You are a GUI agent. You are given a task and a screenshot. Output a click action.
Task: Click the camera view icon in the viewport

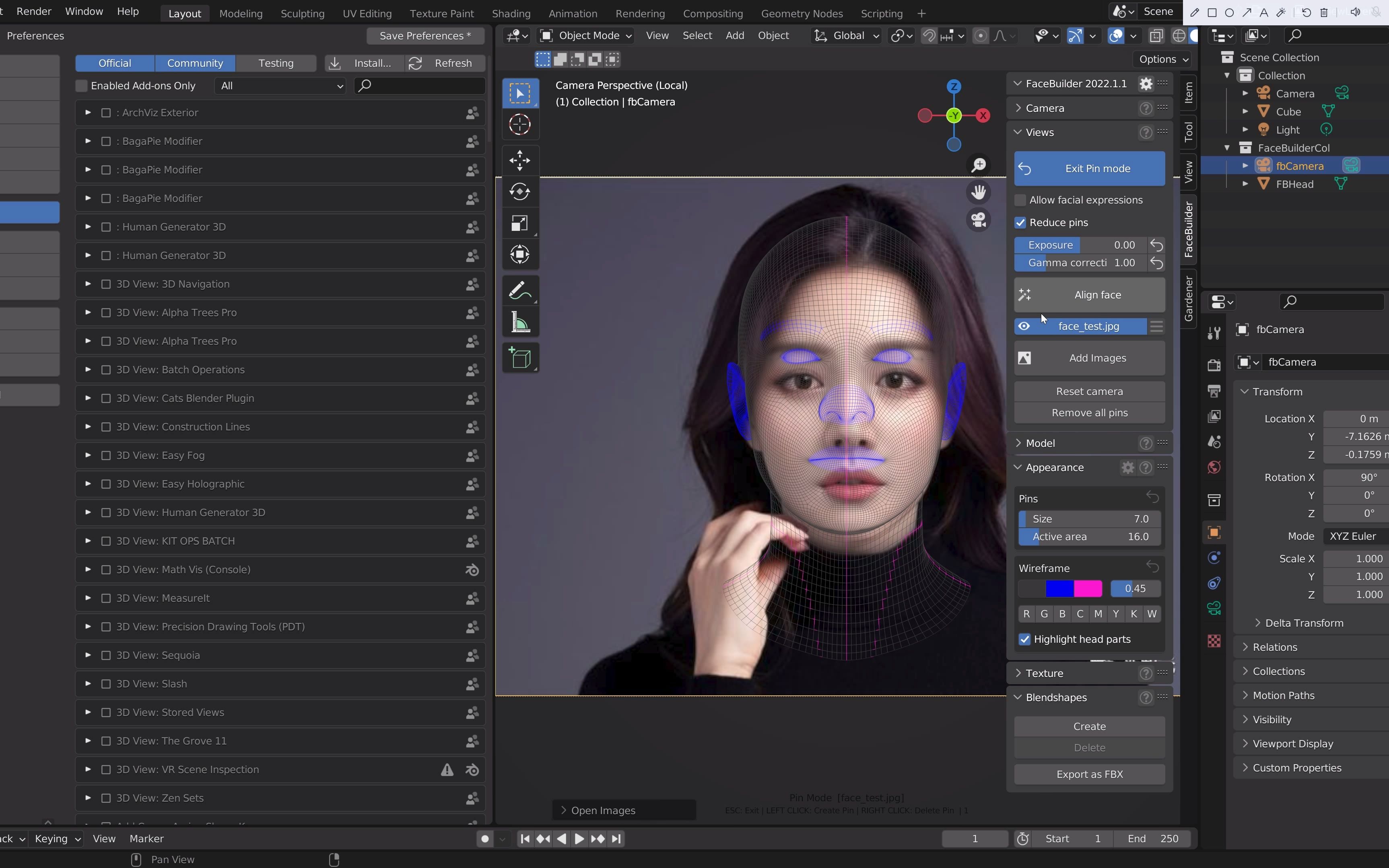[978, 220]
